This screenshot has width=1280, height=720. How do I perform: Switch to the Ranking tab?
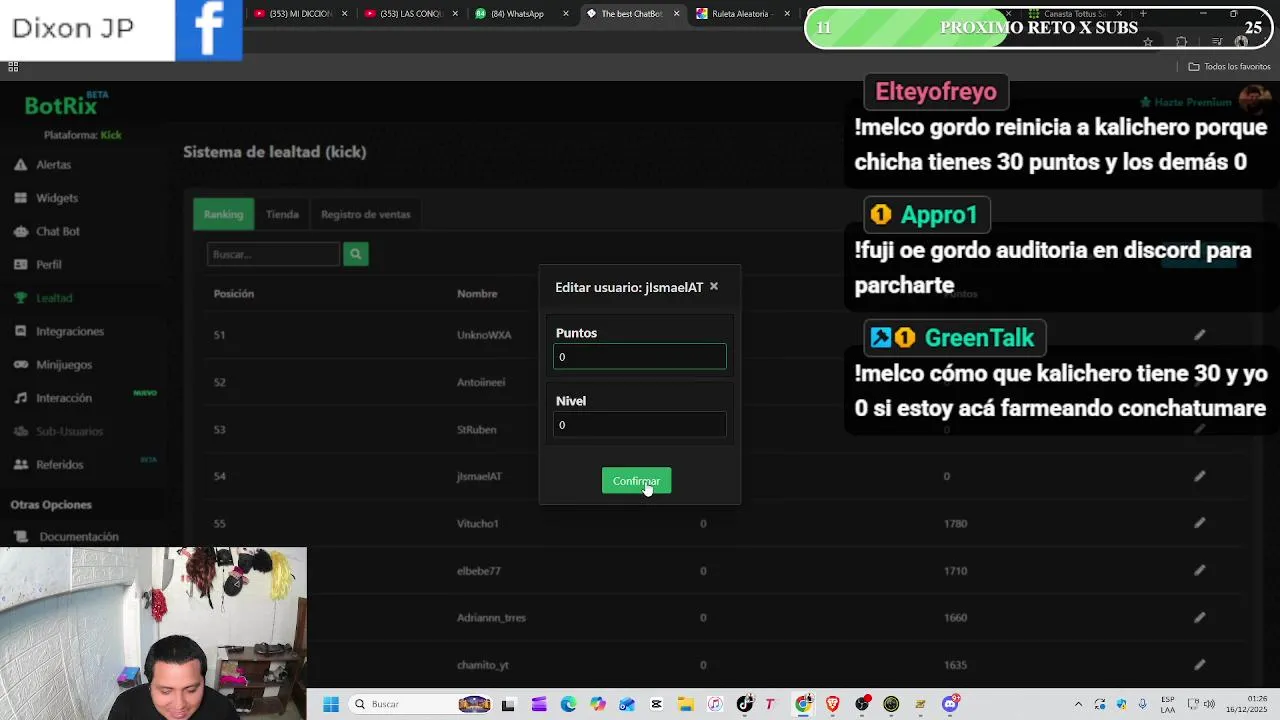pyautogui.click(x=223, y=214)
